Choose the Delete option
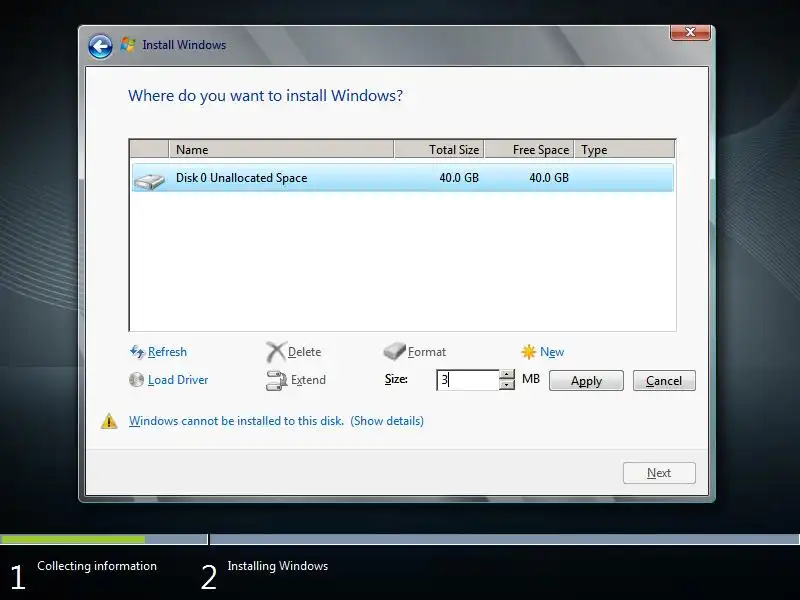Image resolution: width=800 pixels, height=600 pixels. click(x=305, y=352)
